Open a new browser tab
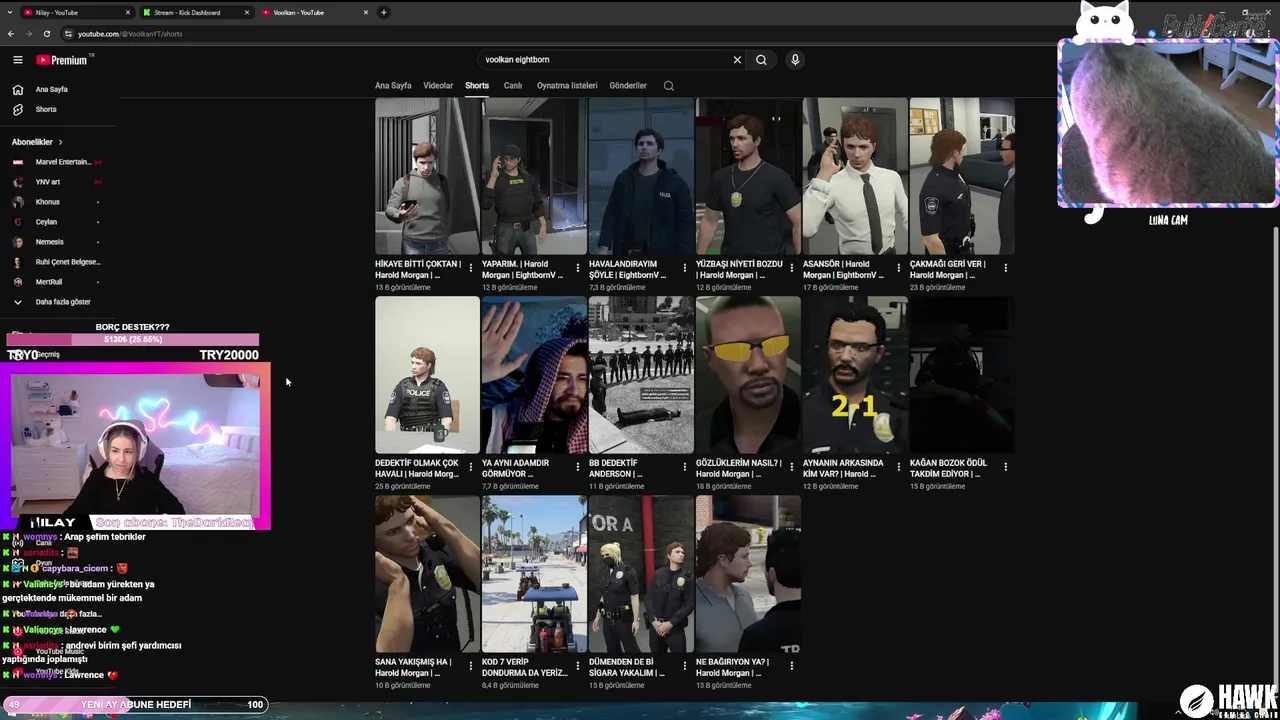Screen dimensions: 1280x720 [384, 13]
